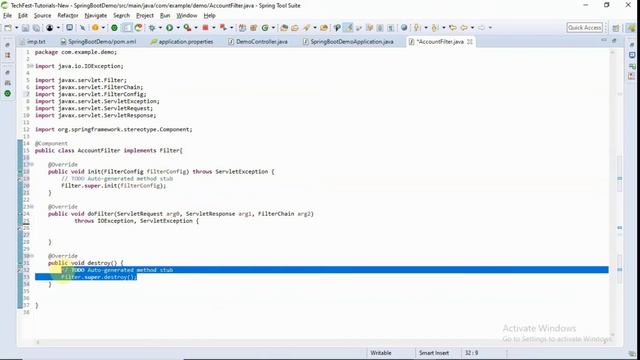Click the Forward navigation arrow icon

coord(482,28)
